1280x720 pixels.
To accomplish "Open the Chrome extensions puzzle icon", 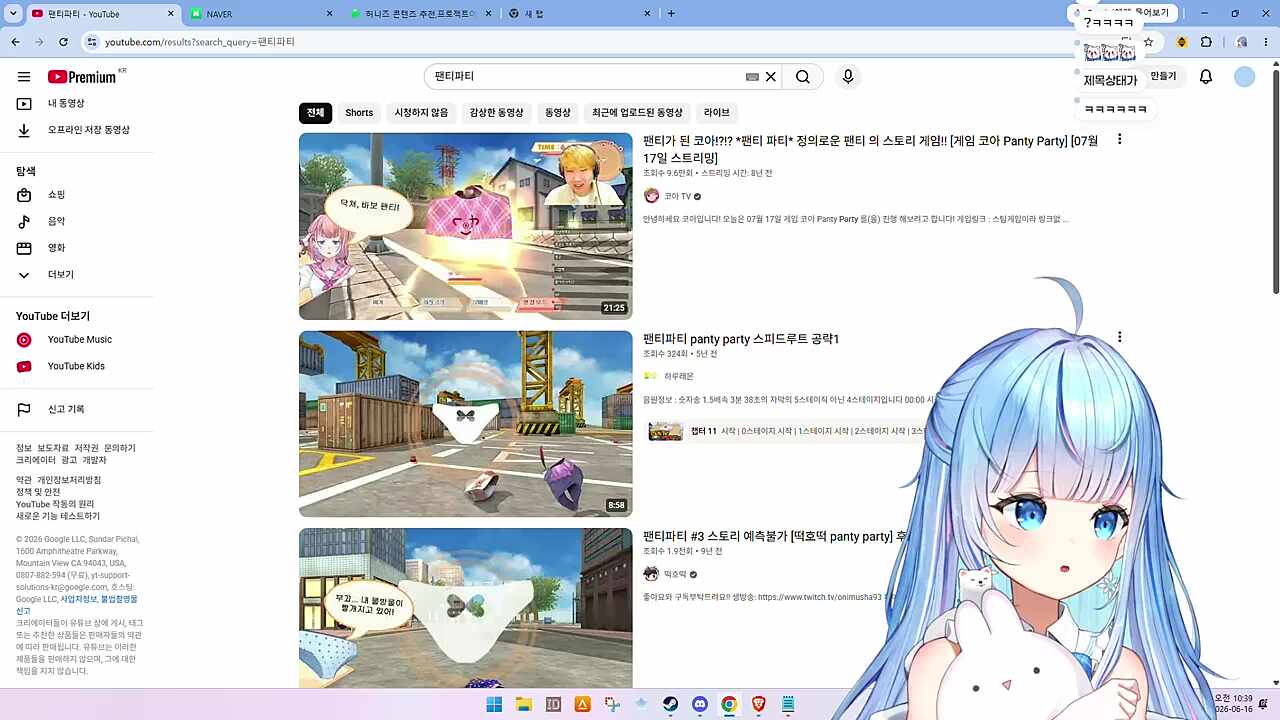I will click(x=1206, y=42).
